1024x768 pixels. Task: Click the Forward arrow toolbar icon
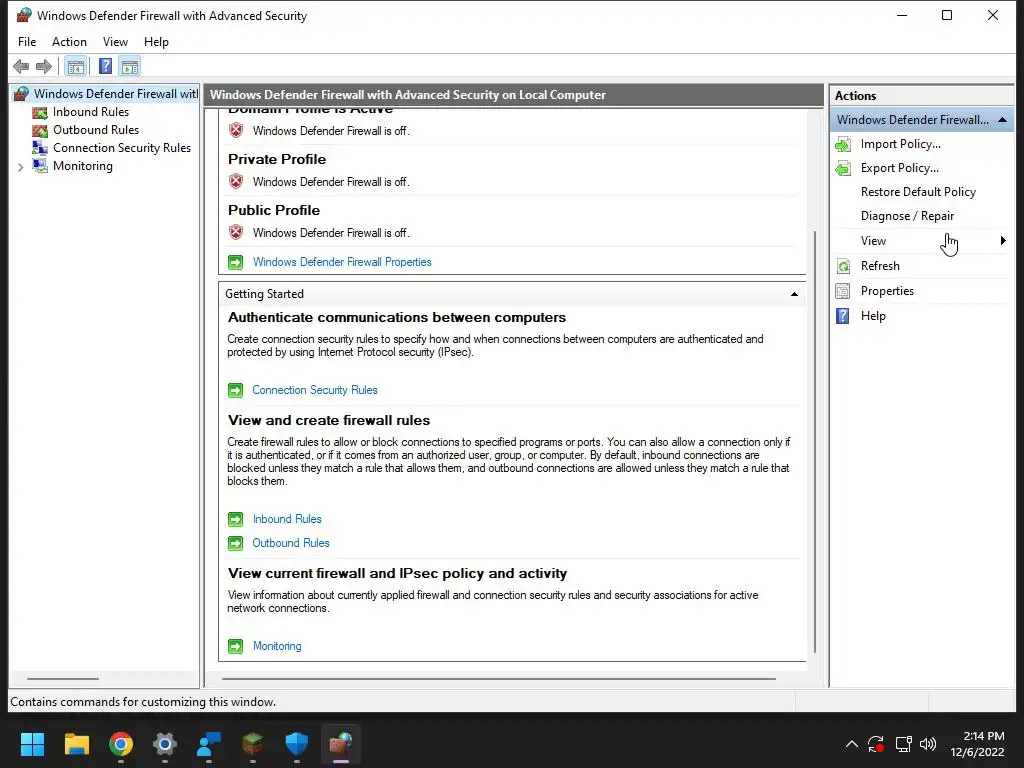point(44,66)
